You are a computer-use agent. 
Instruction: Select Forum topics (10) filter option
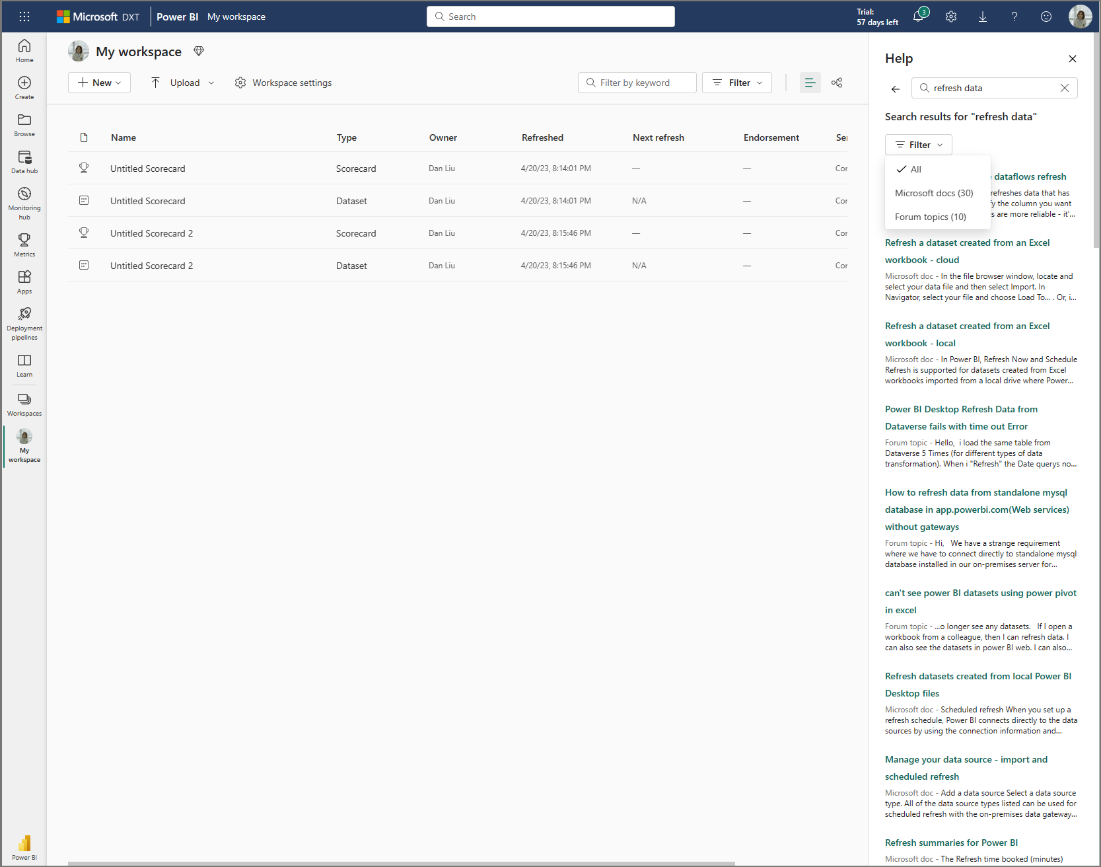937,217
